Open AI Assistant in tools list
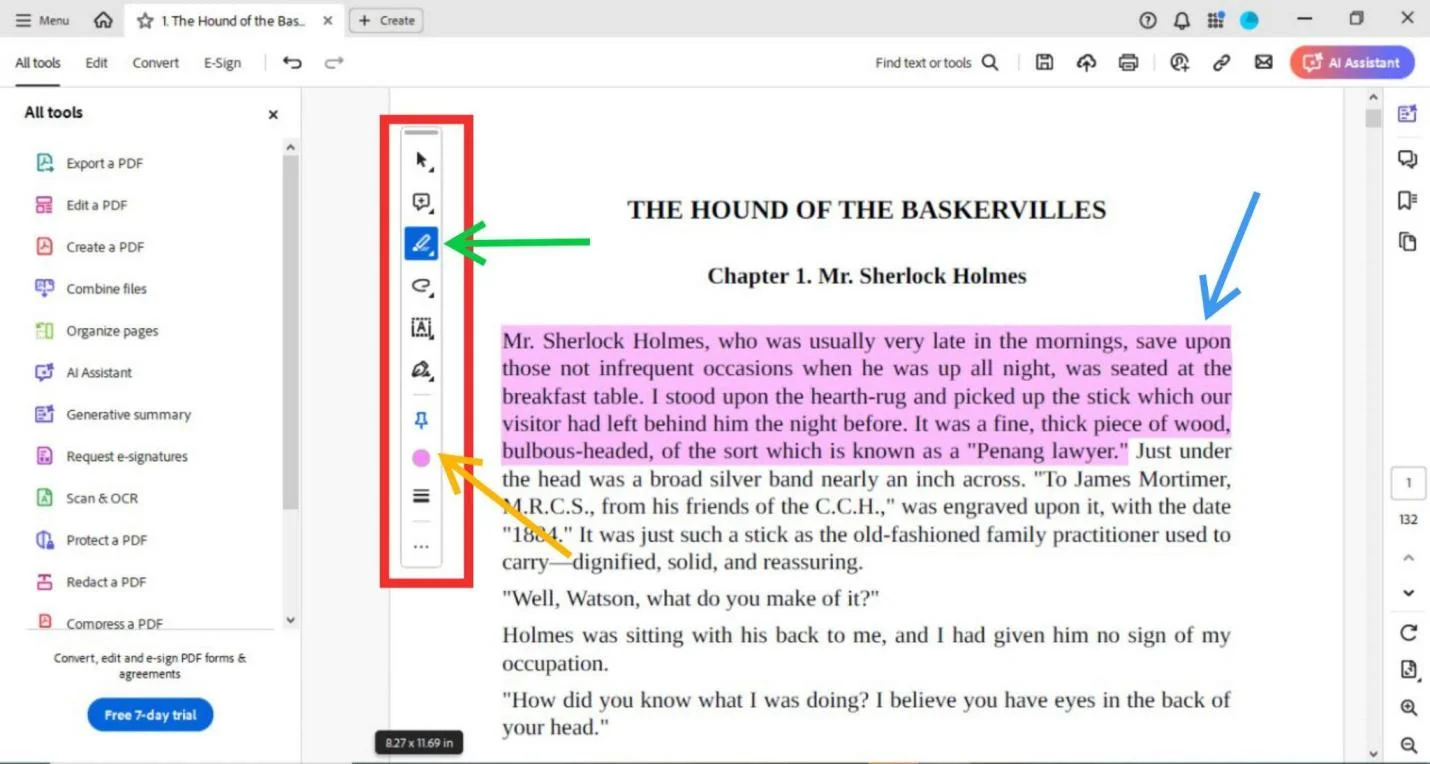This screenshot has height=764, width=1430. (84, 373)
